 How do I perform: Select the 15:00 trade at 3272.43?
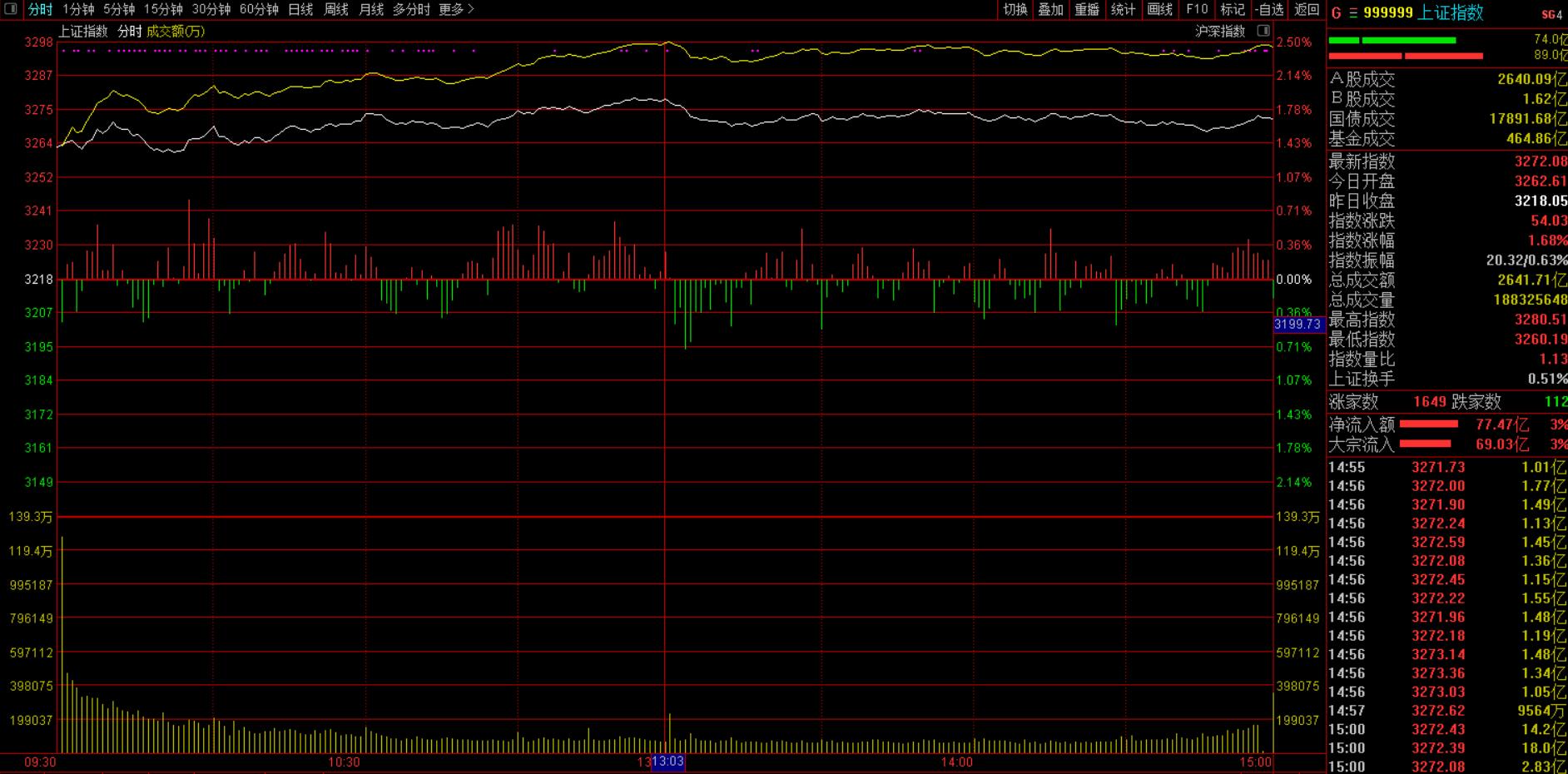point(1447,730)
